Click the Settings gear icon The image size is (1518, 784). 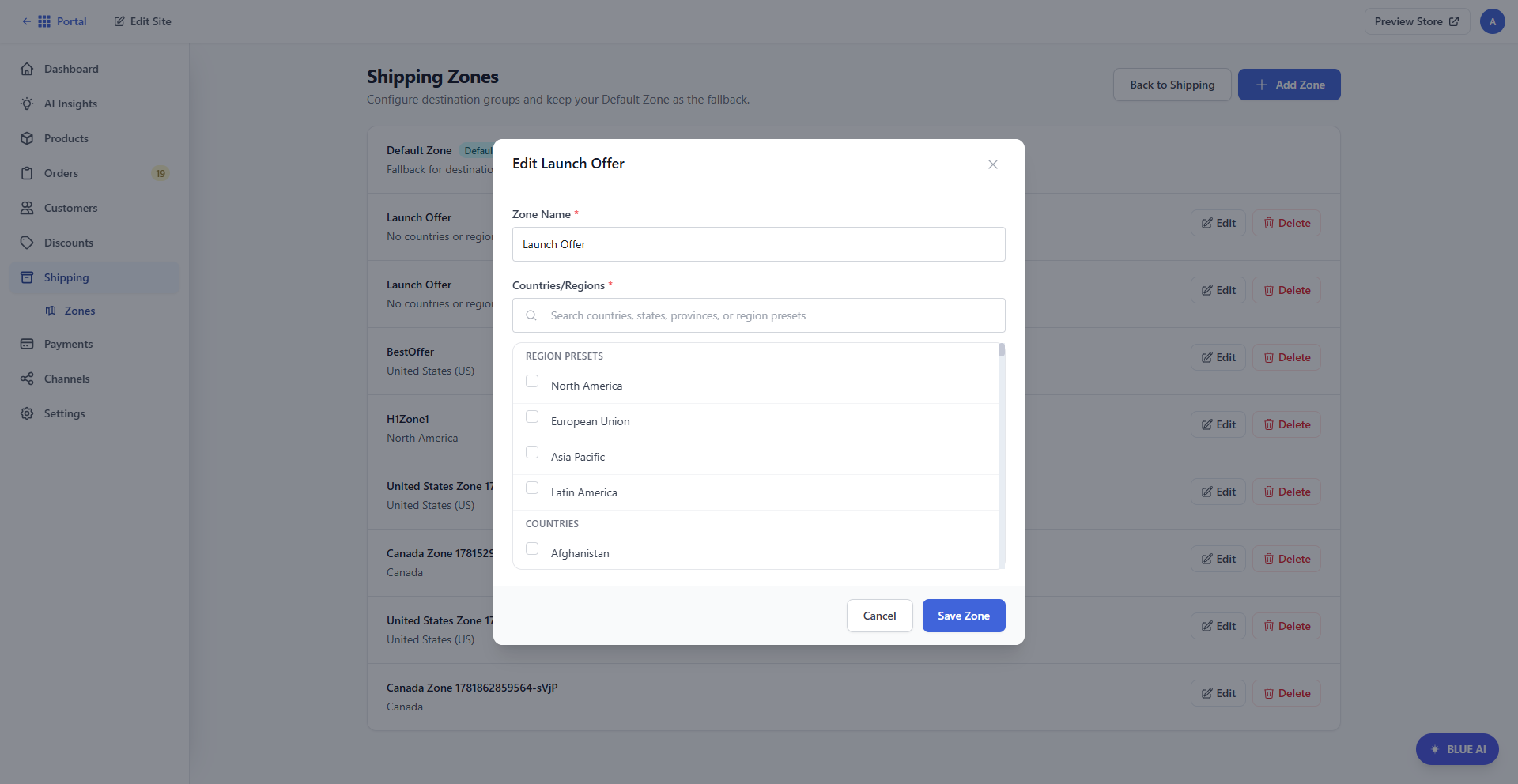pos(27,413)
